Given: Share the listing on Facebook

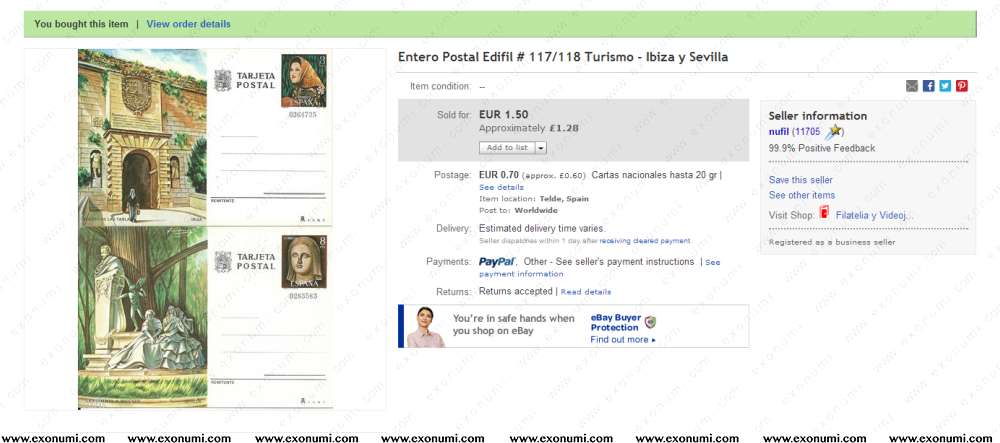Looking at the screenshot, I should [929, 85].
